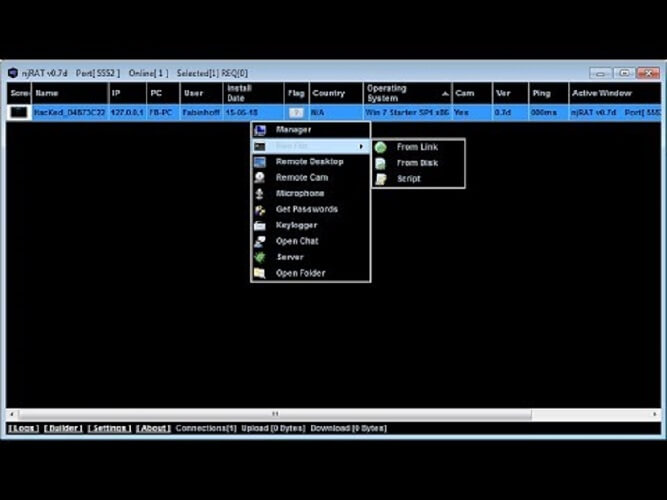Screen dimensions: 667x500
Task: Click the Ver column header
Action: coord(510,93)
